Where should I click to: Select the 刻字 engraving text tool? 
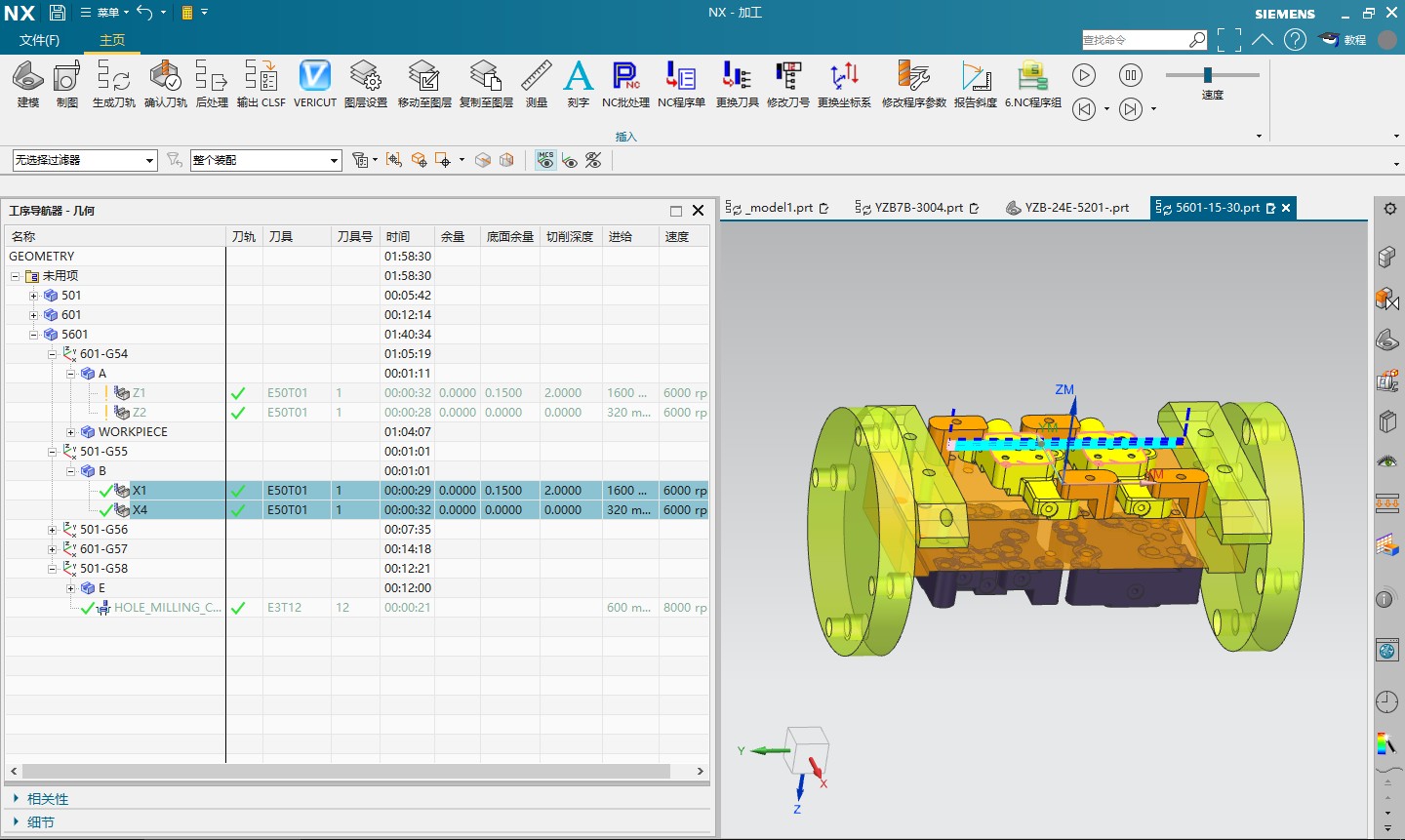[578, 83]
